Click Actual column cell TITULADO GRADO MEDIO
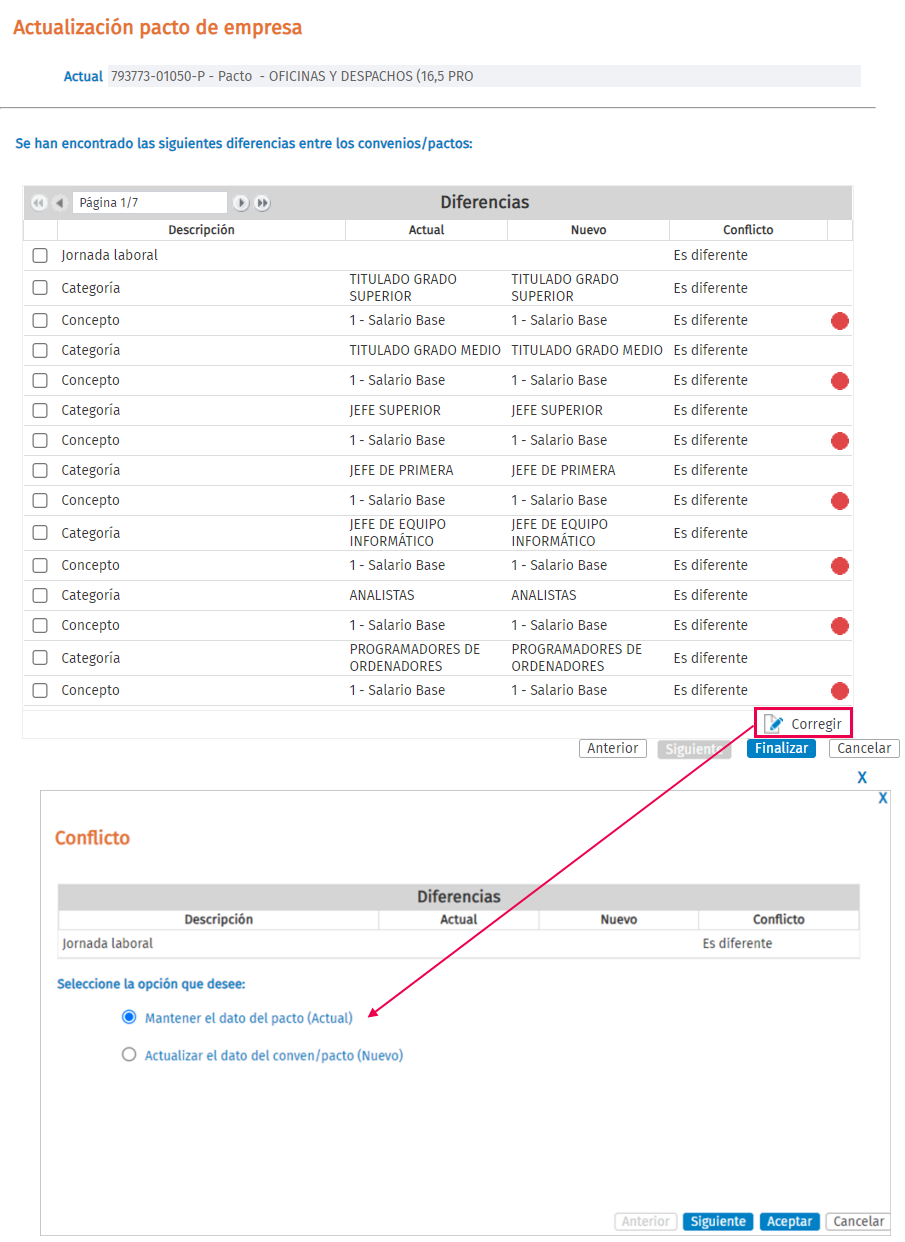905x1242 pixels. tap(426, 351)
